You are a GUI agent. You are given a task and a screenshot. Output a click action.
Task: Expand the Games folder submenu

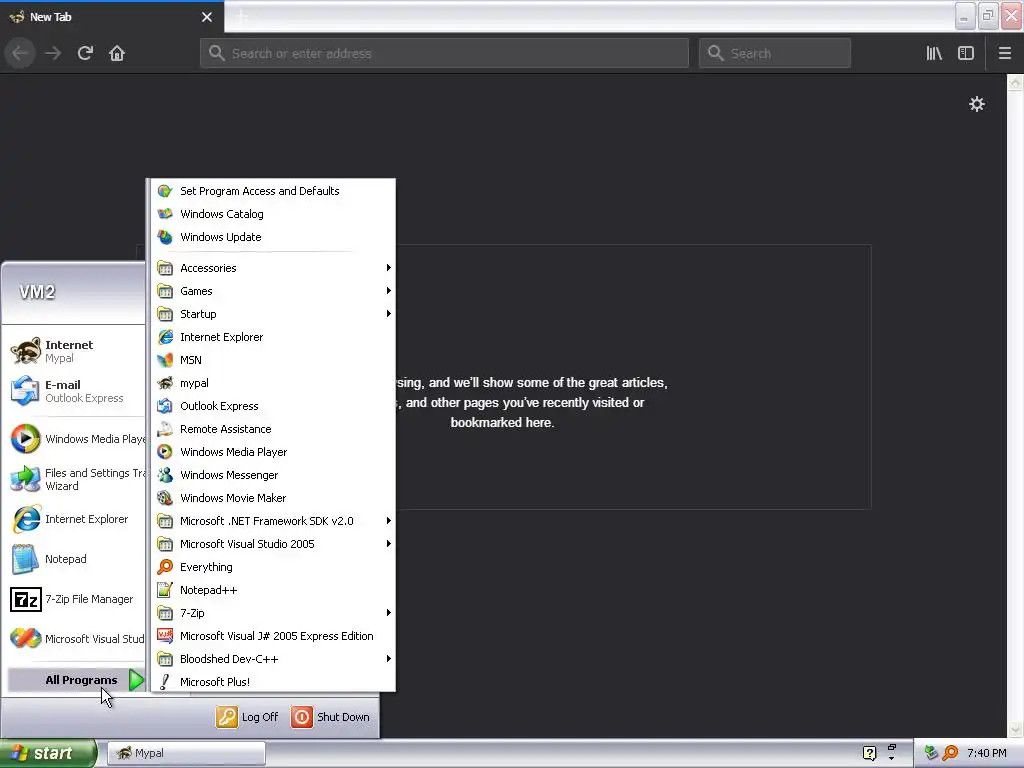273,291
